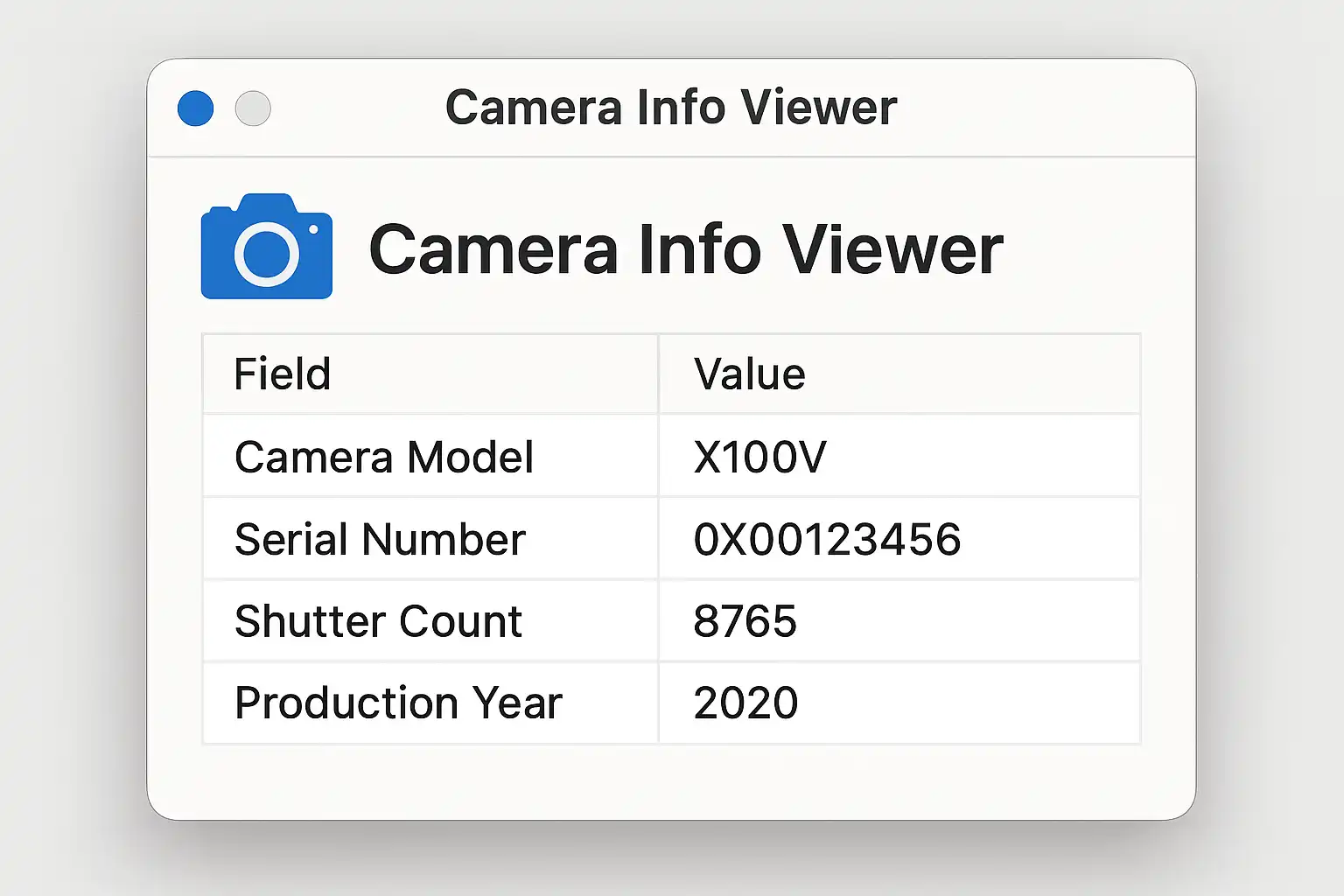Click the shutter count value 8765

[x=745, y=621]
